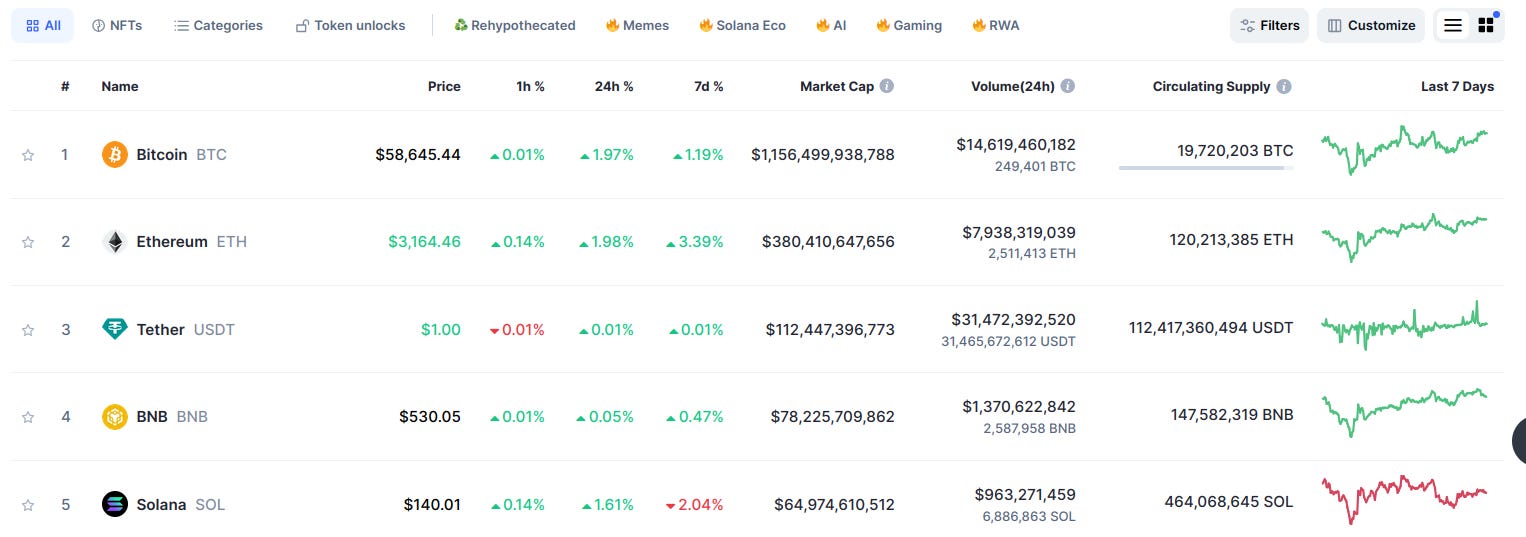
Task: Open the Filters panel
Action: point(1269,25)
